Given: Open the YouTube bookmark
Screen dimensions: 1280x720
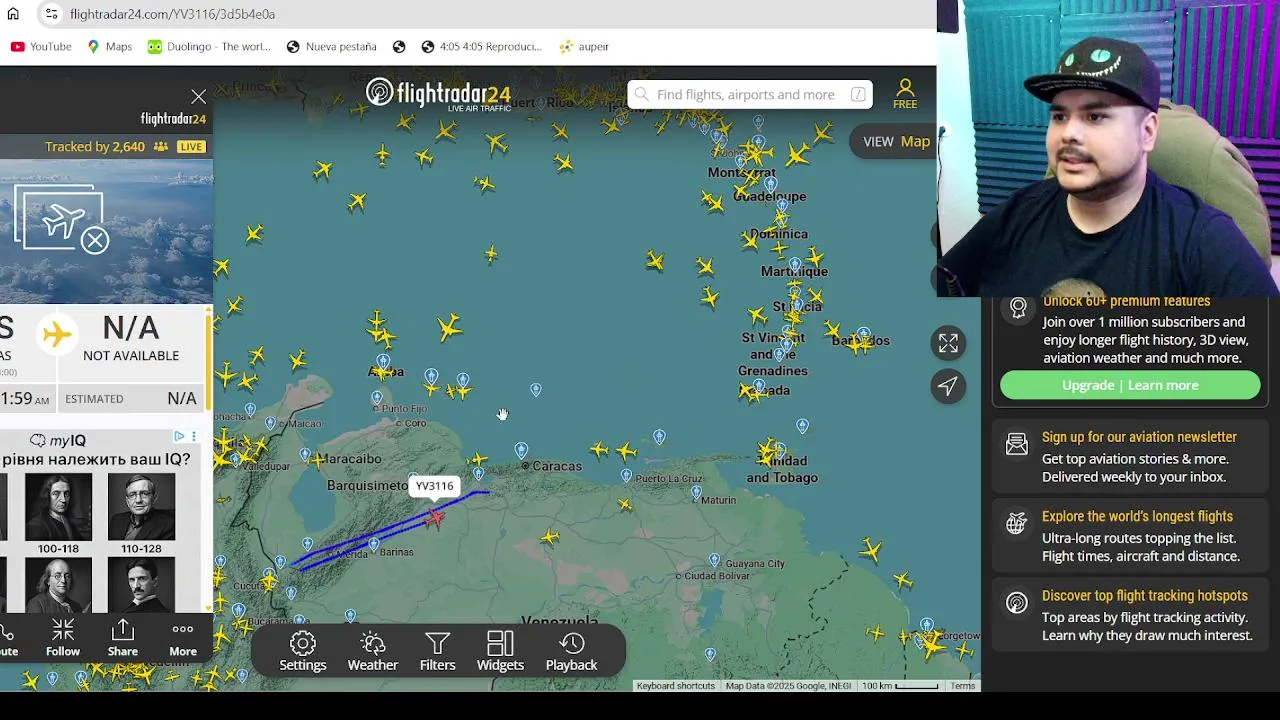Looking at the screenshot, I should coord(41,46).
